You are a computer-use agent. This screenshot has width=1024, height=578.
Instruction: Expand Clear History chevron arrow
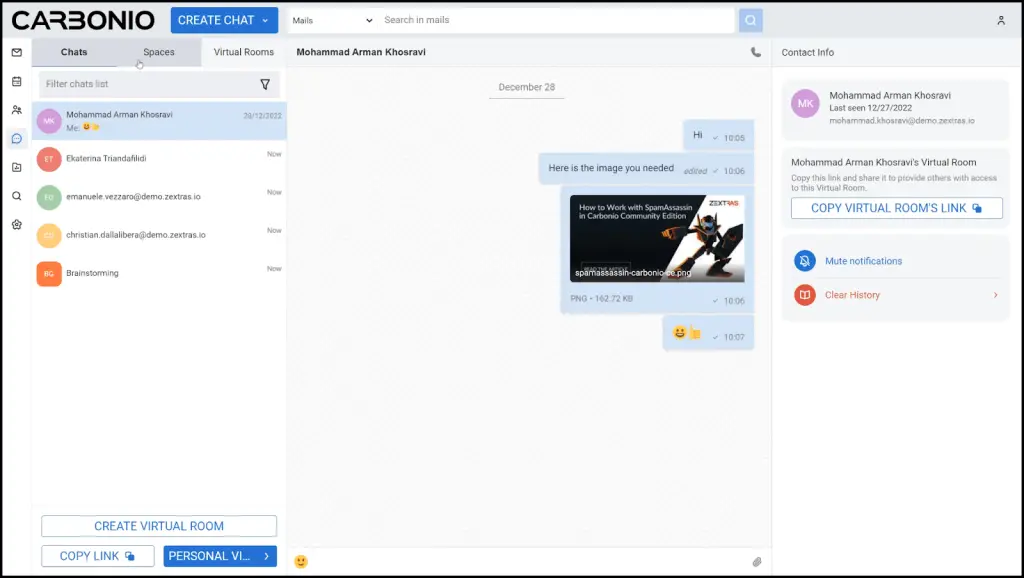point(995,295)
